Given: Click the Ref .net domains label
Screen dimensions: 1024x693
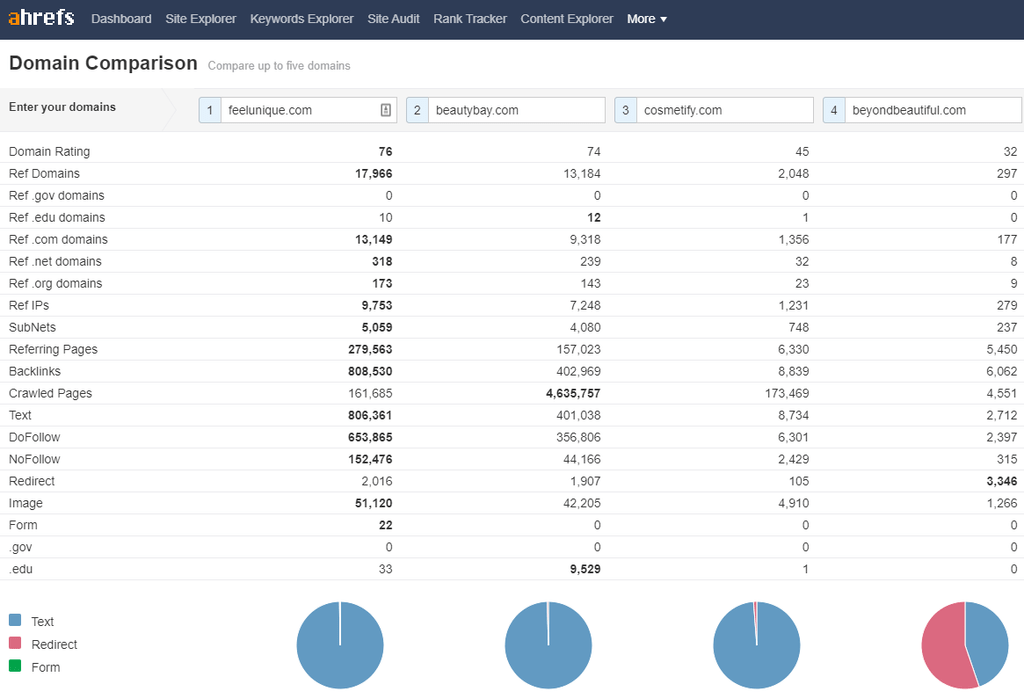Looking at the screenshot, I should (56, 261).
